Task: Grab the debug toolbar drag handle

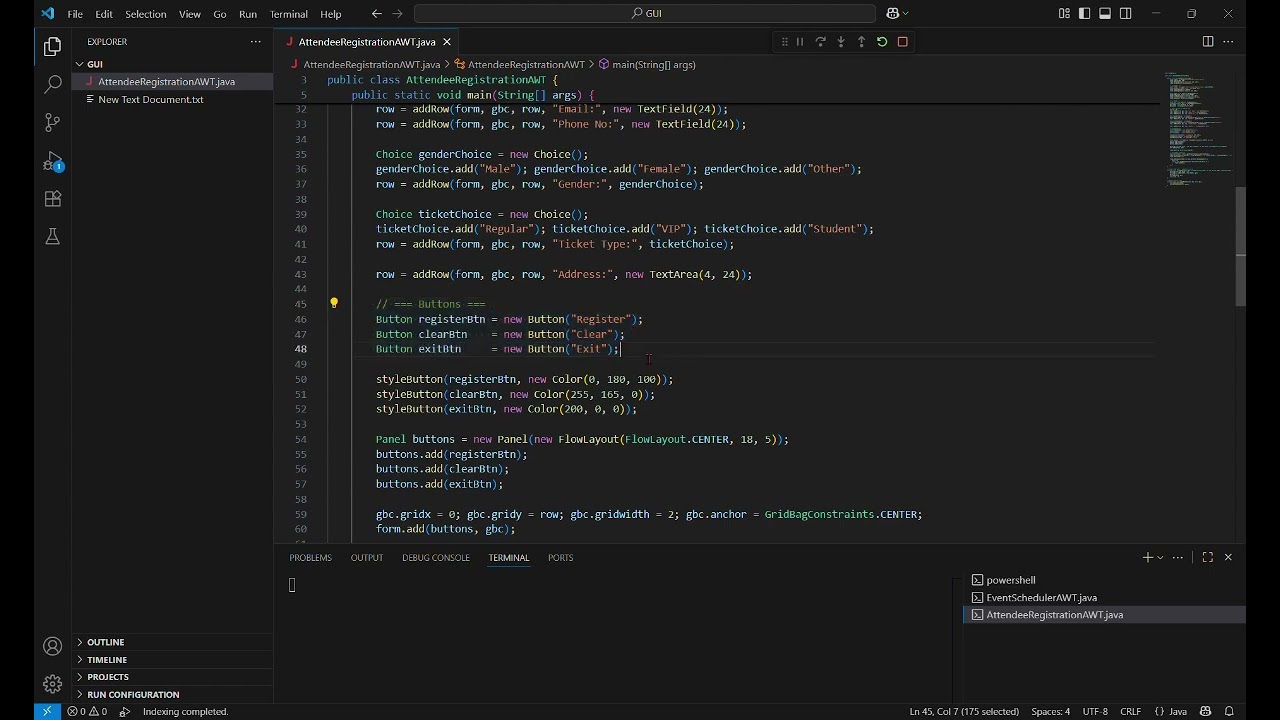Action: (784, 42)
